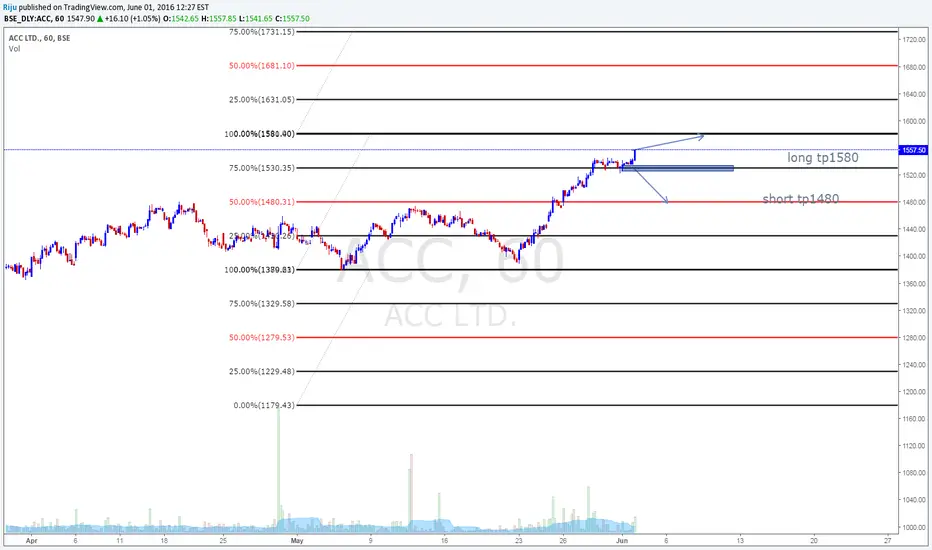Select Fibonacci label 100.00%(1580.40)
The width and height of the screenshot is (932, 550).
click(x=259, y=134)
